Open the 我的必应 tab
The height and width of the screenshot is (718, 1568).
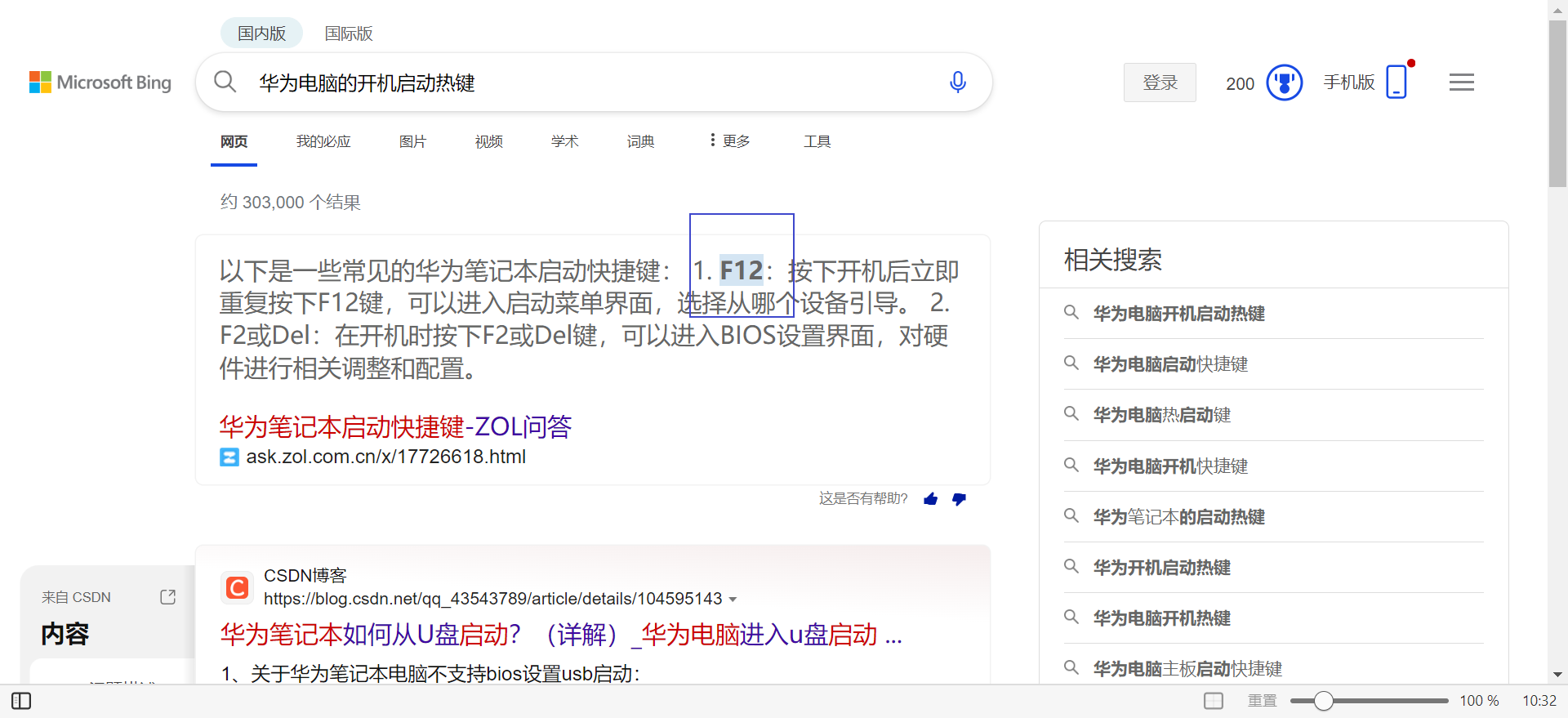click(323, 141)
